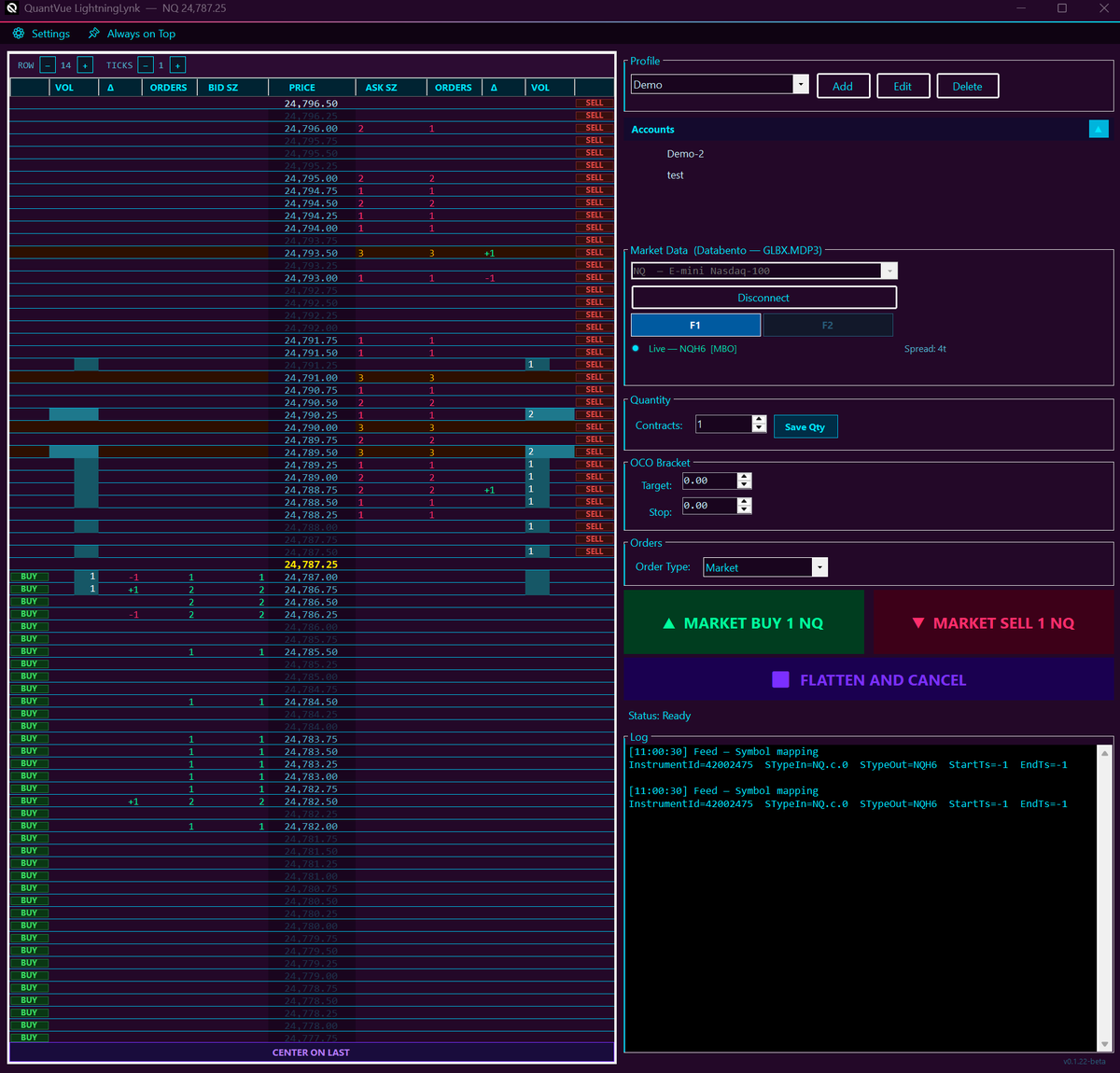
Task: Select the test account
Action: (x=675, y=175)
